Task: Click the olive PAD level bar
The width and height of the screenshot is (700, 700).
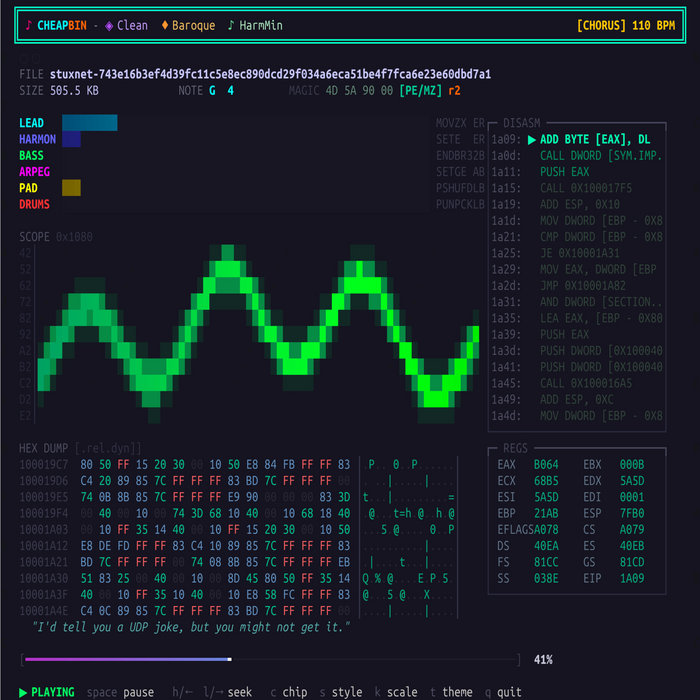Action: click(x=71, y=188)
